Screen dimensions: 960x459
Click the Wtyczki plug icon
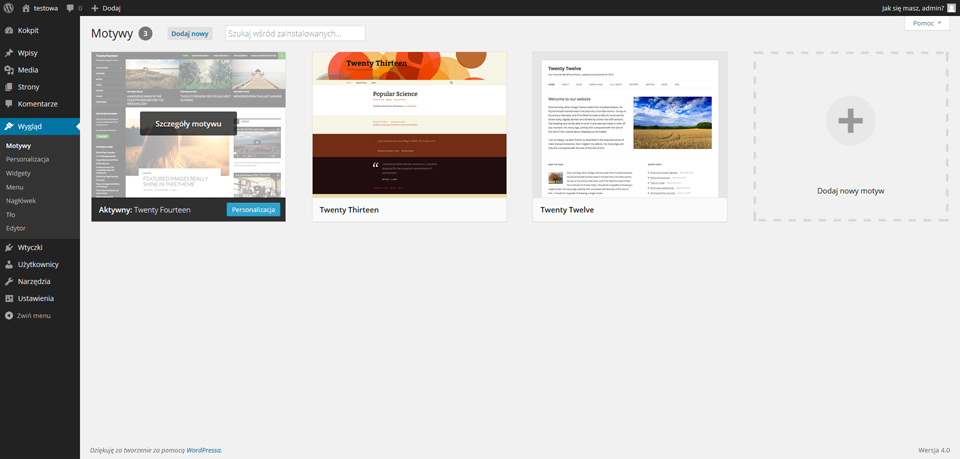point(9,248)
